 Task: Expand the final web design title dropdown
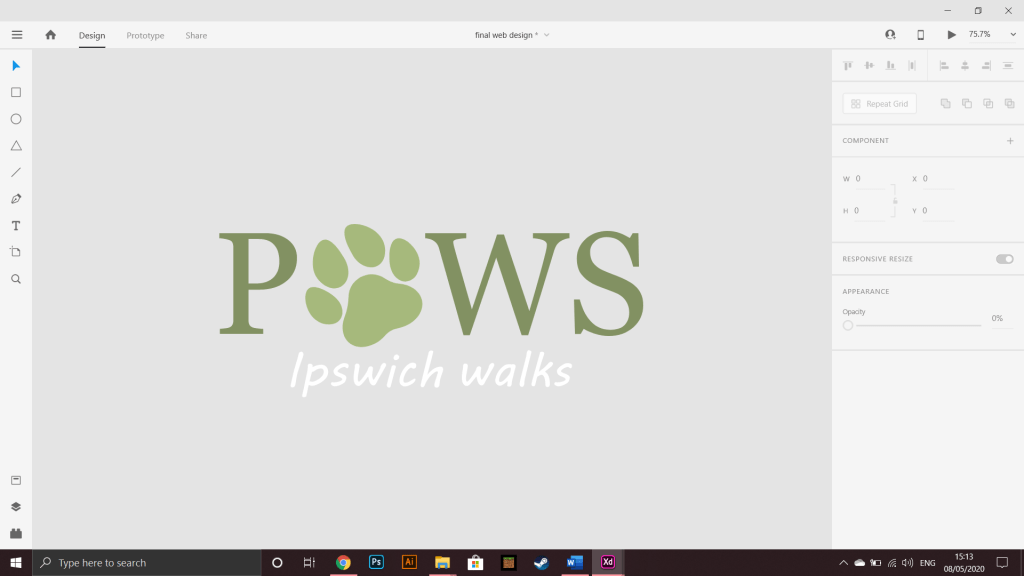(x=547, y=35)
